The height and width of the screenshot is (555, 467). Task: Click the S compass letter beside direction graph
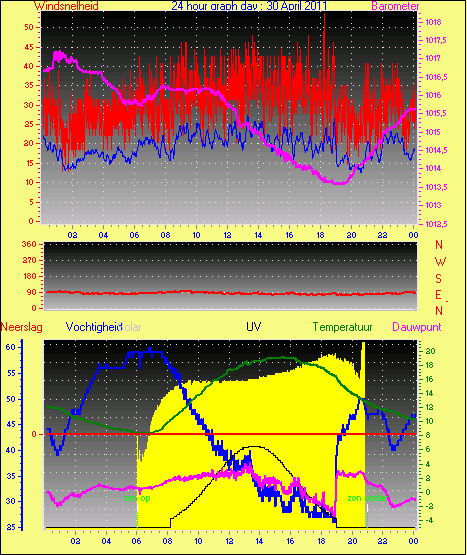438,279
